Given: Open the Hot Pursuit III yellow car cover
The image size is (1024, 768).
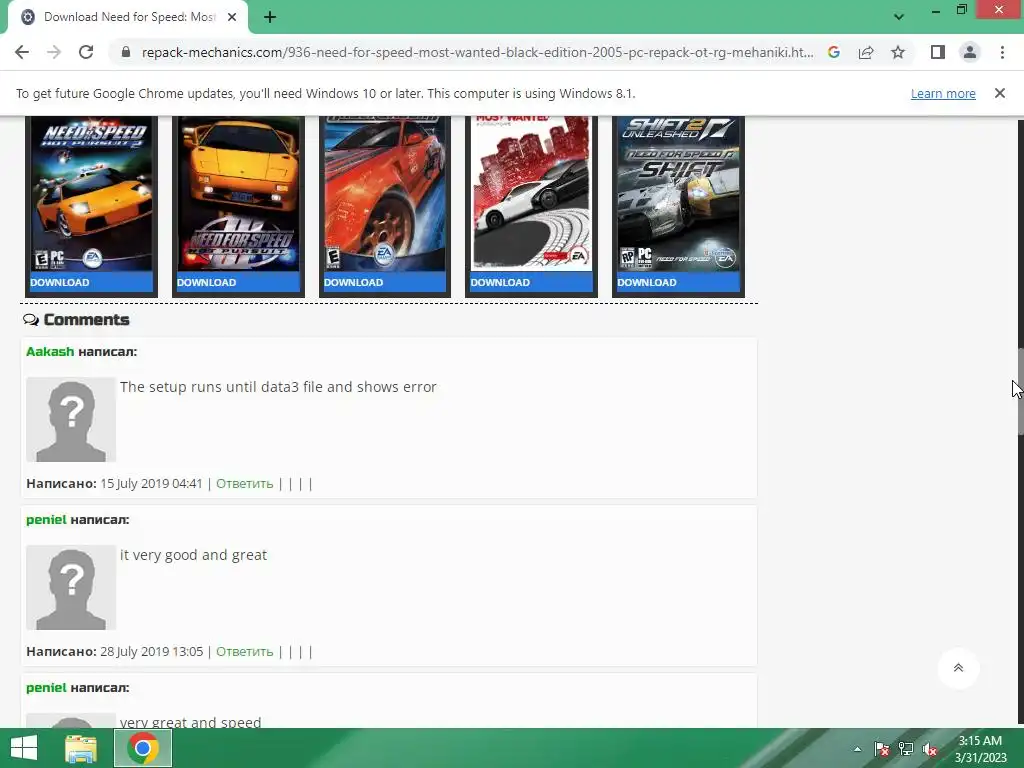Looking at the screenshot, I should click(238, 194).
